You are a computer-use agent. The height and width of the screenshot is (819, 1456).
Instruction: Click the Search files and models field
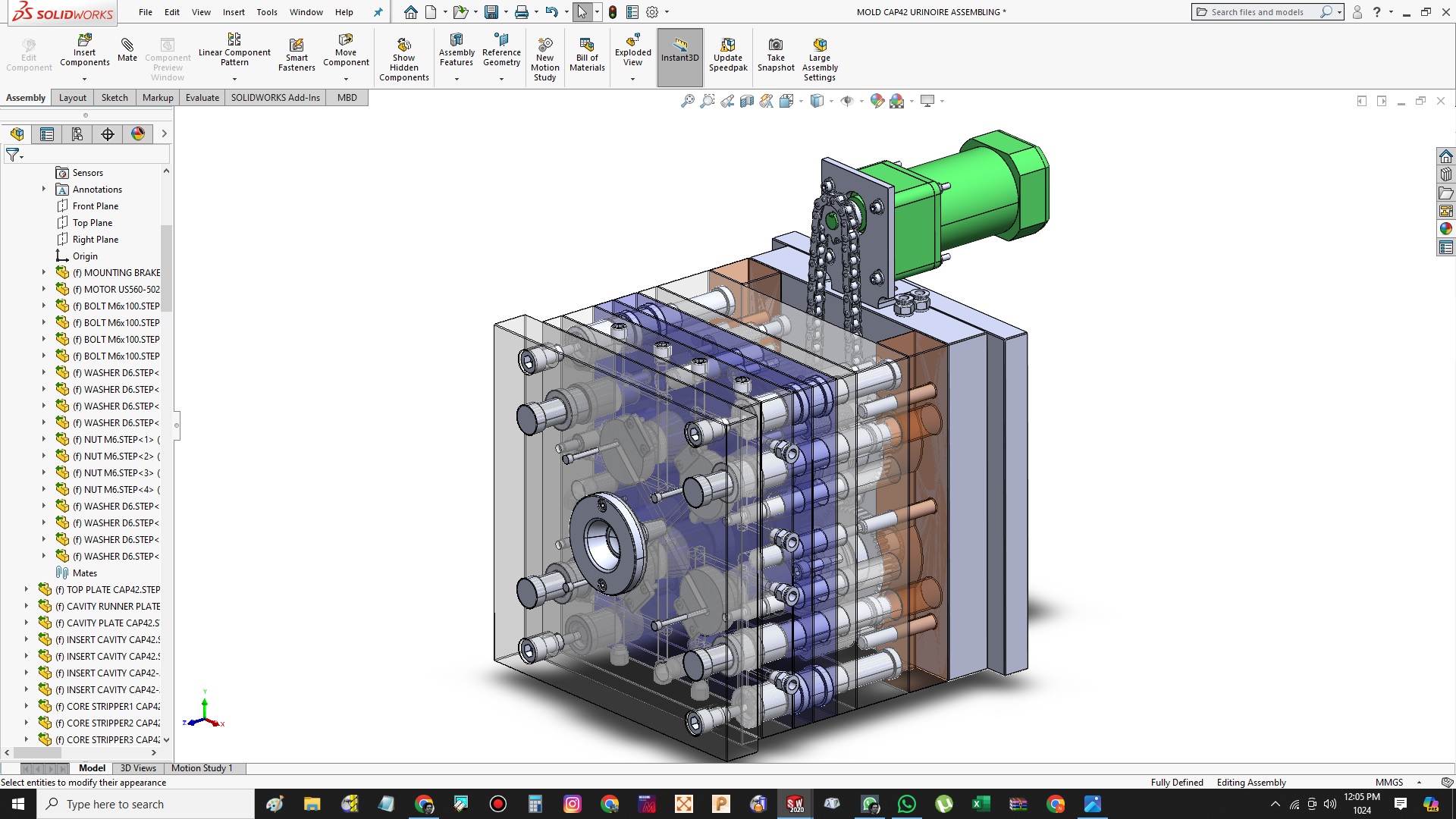(x=1257, y=12)
